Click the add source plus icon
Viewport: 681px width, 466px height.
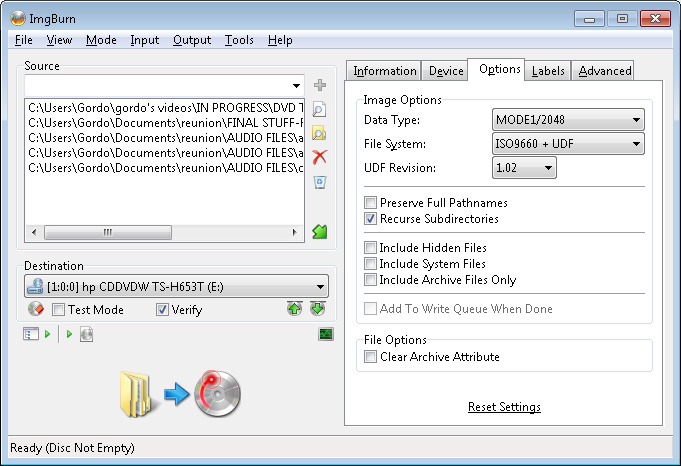point(320,85)
